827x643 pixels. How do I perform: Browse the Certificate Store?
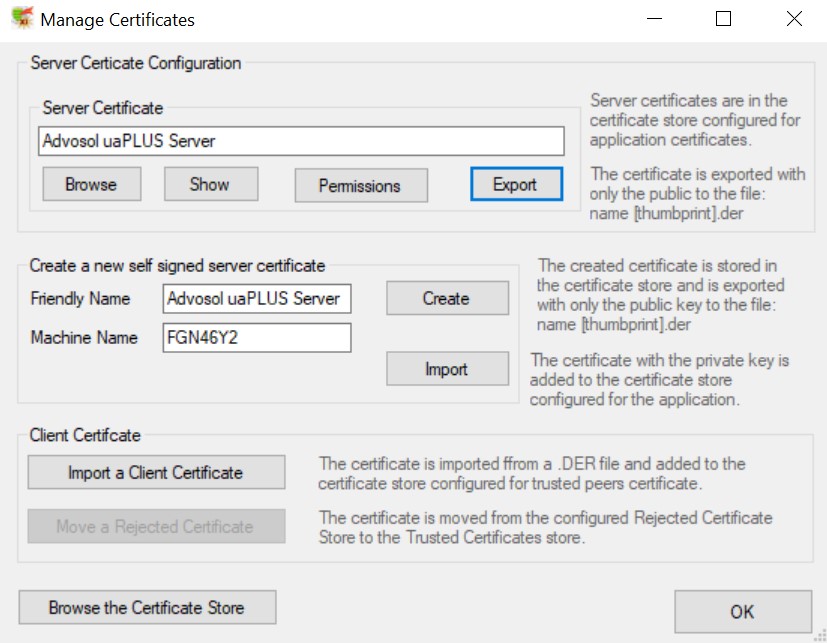(x=147, y=607)
